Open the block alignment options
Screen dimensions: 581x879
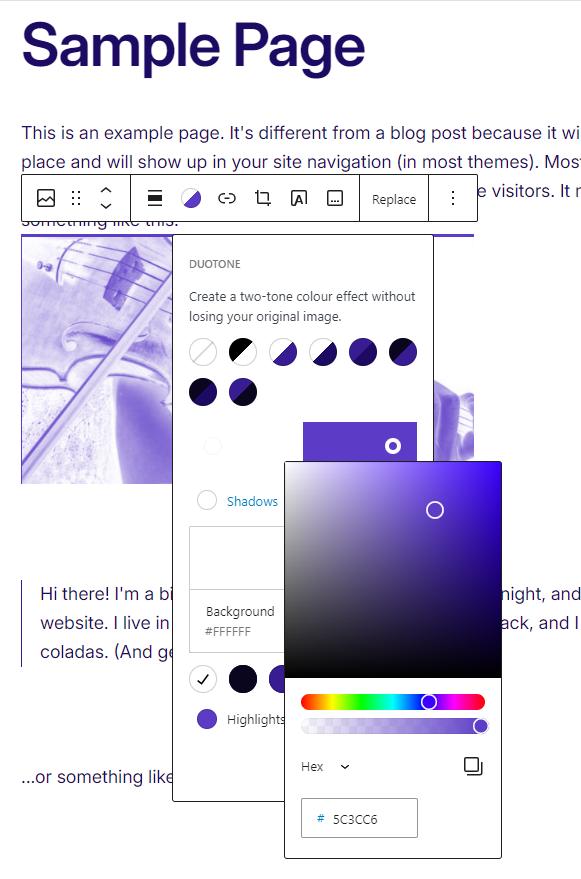tap(155, 198)
